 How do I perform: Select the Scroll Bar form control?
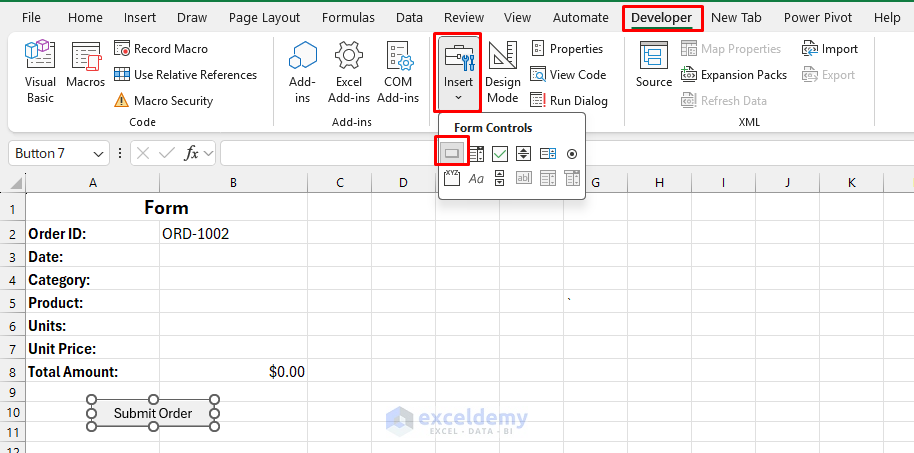click(x=500, y=178)
